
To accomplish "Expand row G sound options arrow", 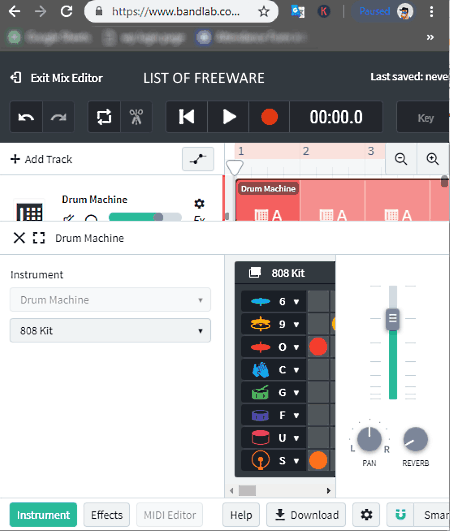I will [x=297, y=392].
